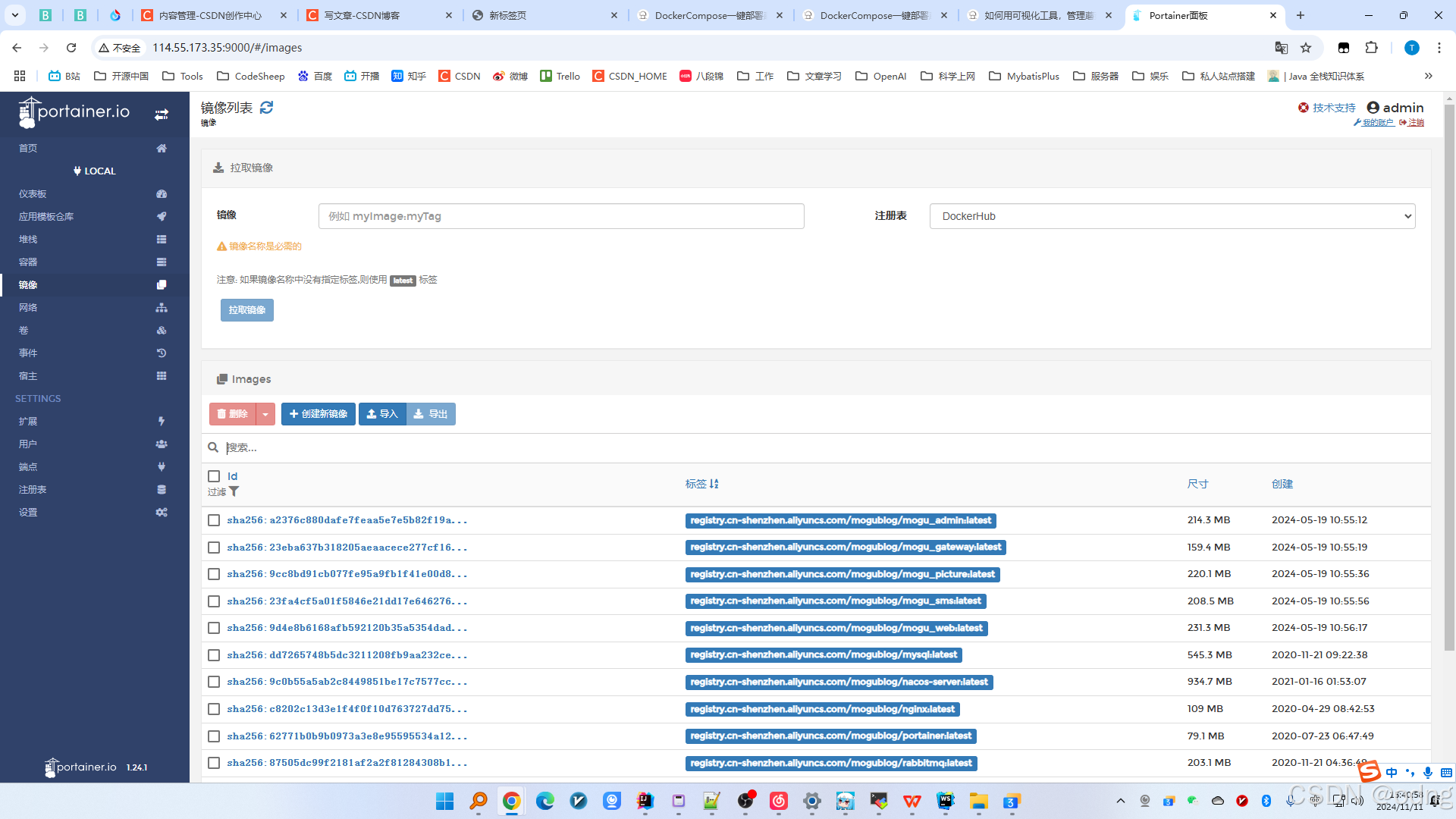Click the translate page icon in address bar
Screen dimensions: 1456x819
1281,48
